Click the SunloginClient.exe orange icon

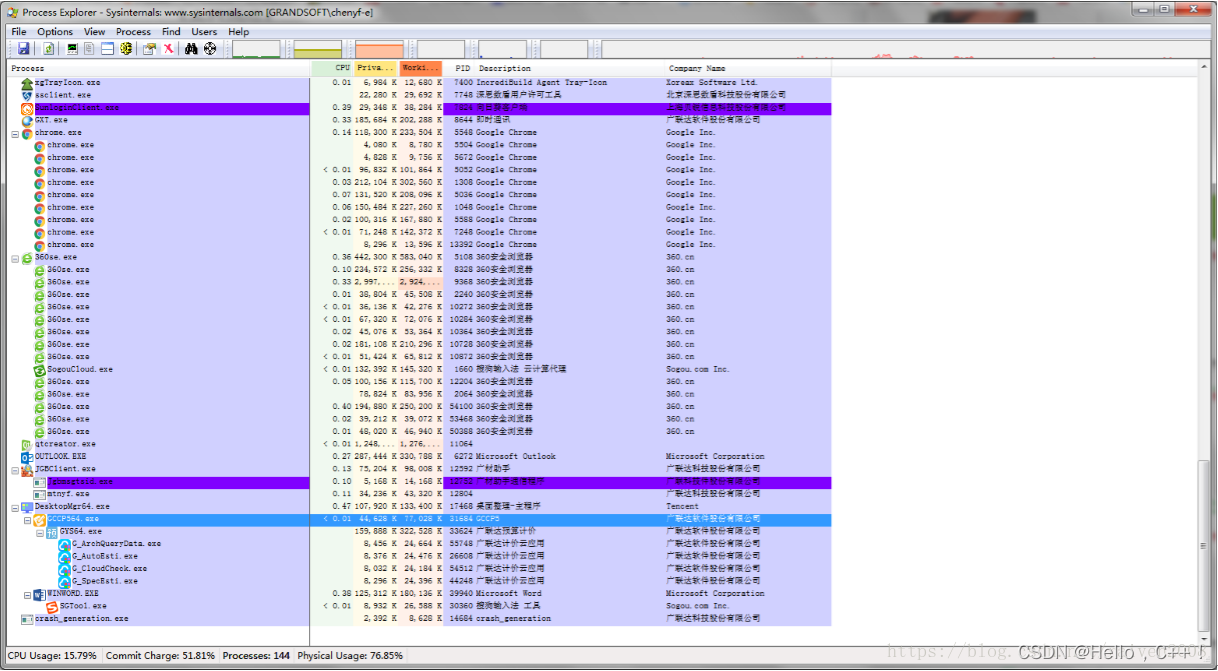coord(27,108)
